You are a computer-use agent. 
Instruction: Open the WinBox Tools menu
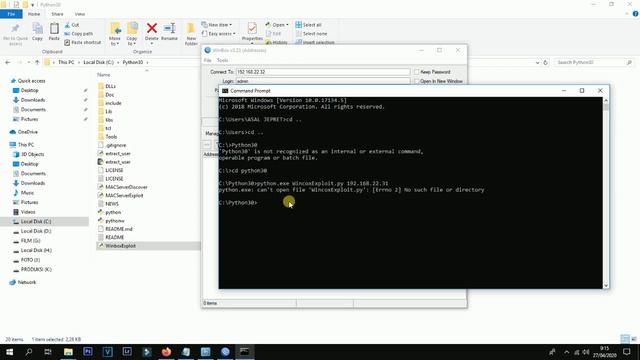[222, 60]
